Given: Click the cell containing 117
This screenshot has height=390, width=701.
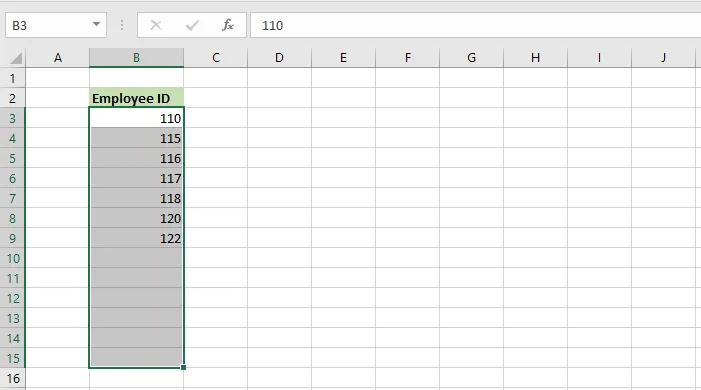Looking at the screenshot, I should point(136,178).
